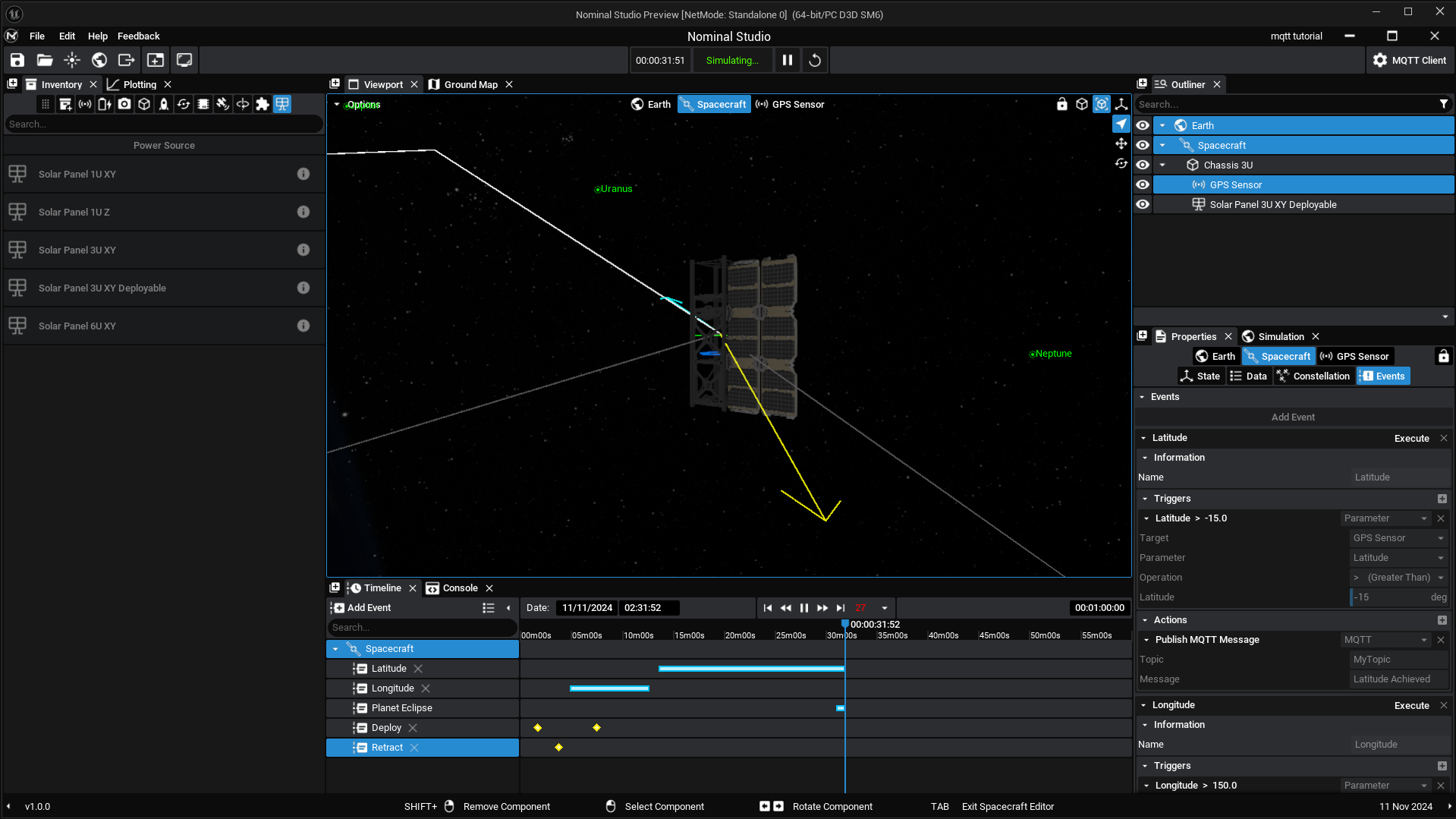Open the Operation Greater Than dropdown

(x=1398, y=578)
